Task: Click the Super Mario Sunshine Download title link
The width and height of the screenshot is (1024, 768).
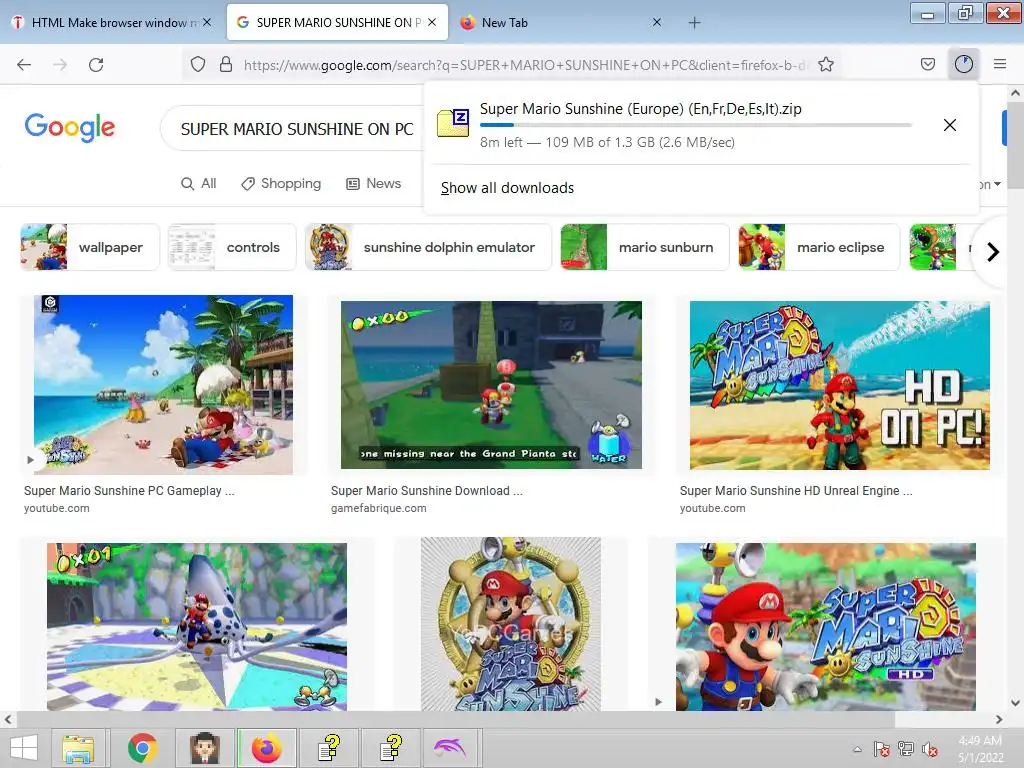Action: 426,490
